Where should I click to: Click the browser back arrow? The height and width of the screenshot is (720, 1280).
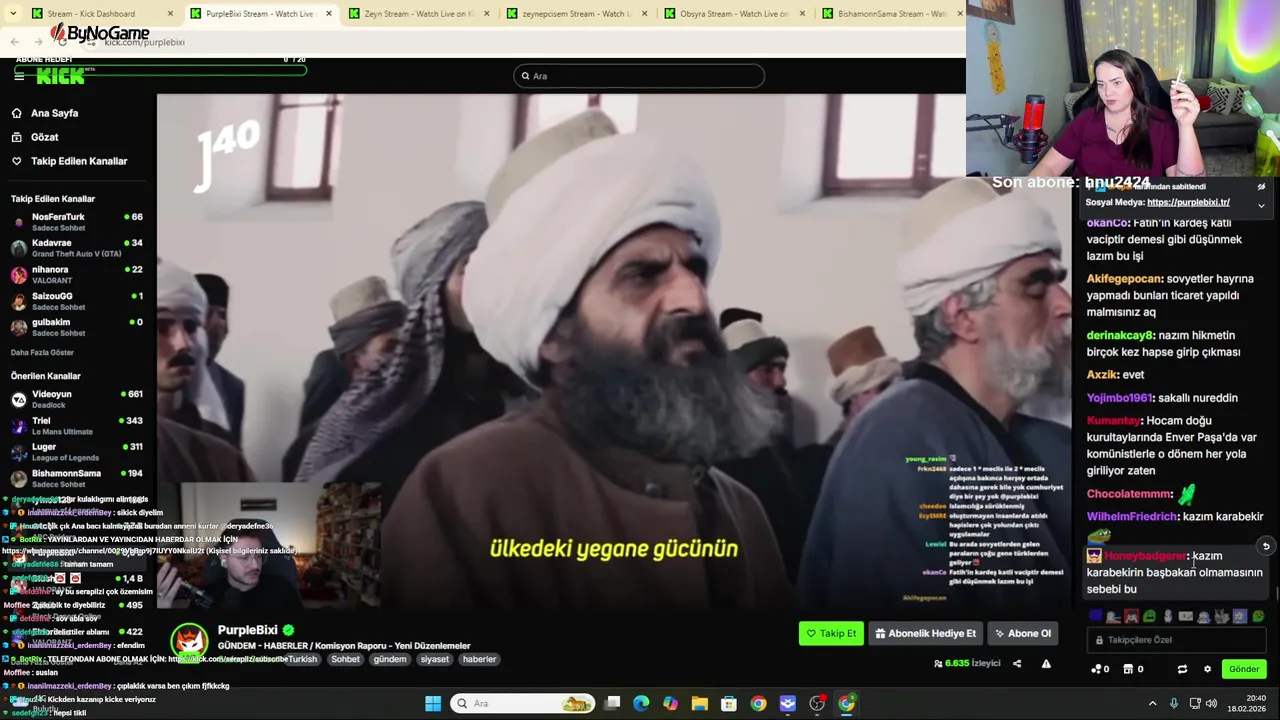(x=14, y=42)
